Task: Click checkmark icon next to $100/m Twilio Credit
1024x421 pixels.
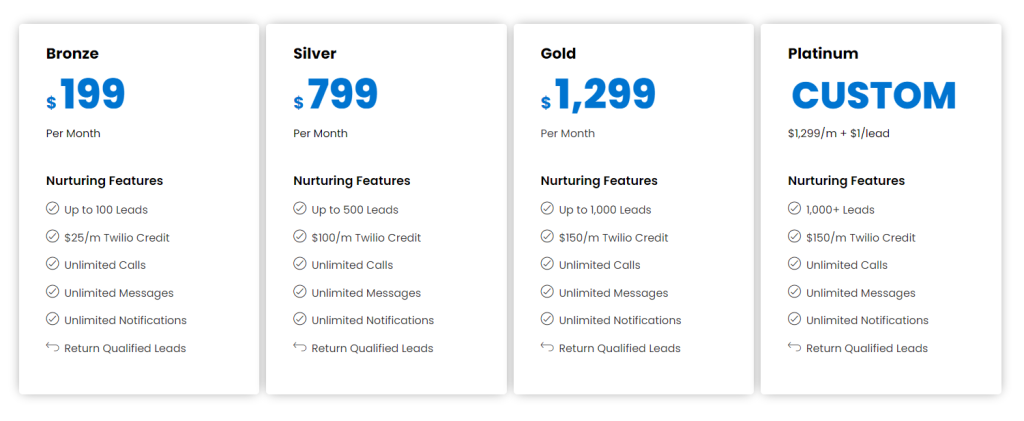Action: coord(300,236)
